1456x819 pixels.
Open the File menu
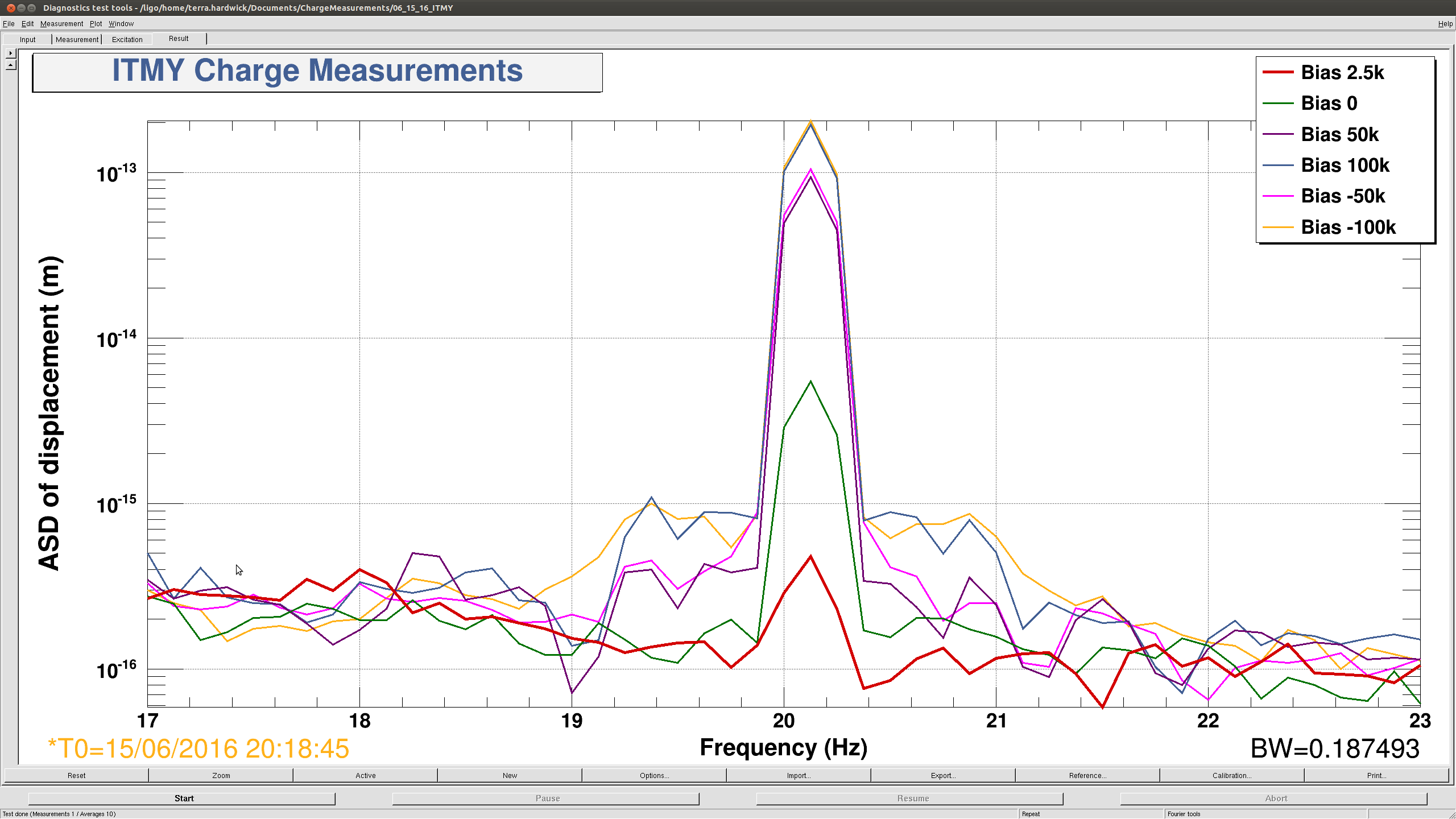(9, 24)
